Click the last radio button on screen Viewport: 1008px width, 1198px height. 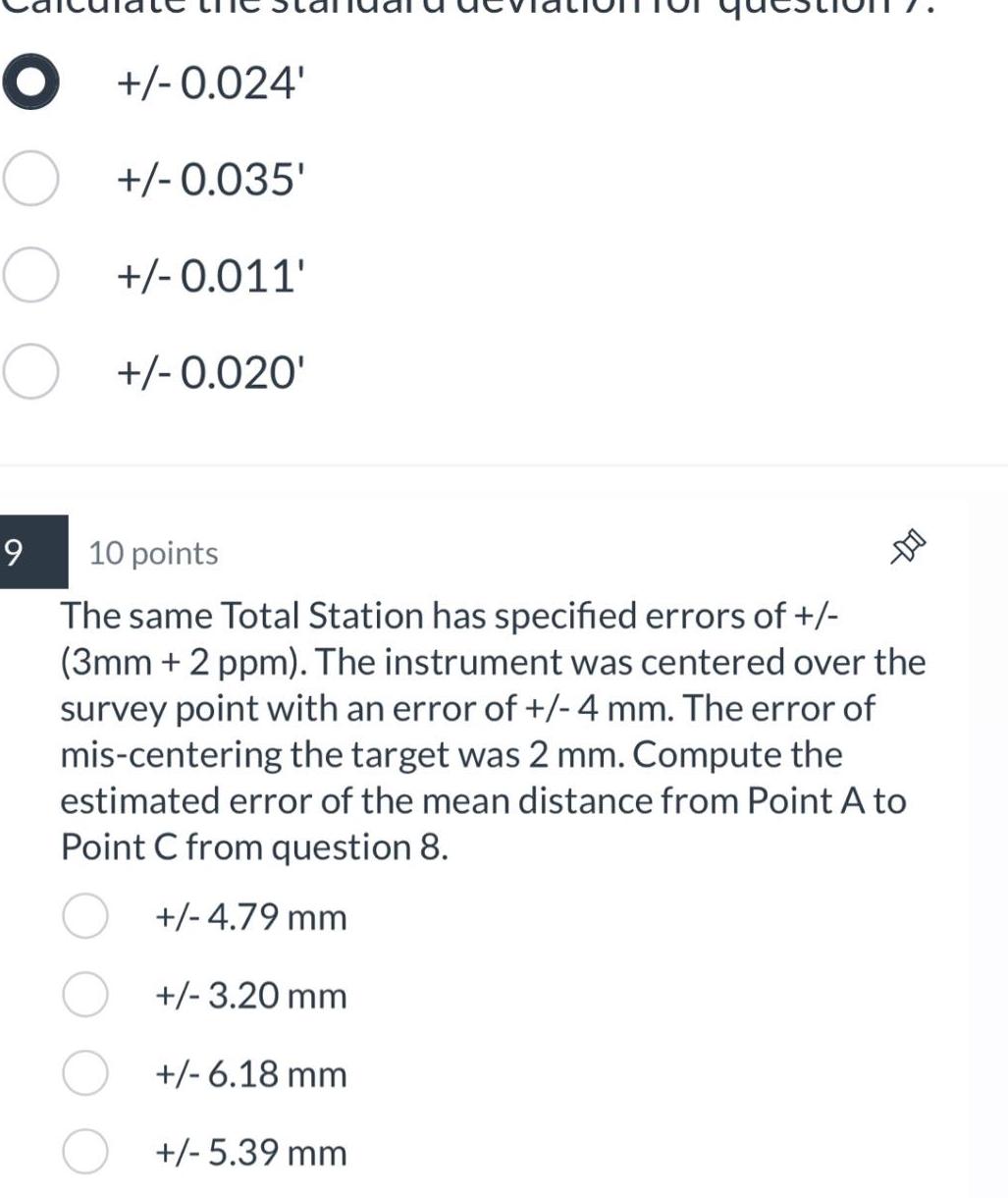pos(85,1151)
